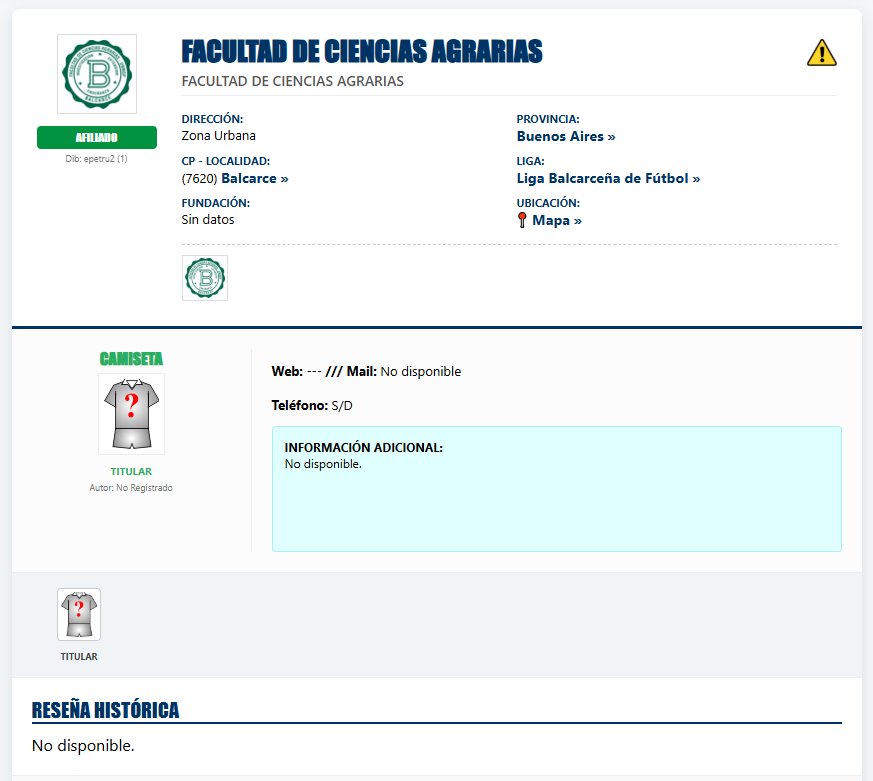Click the green Afiliado badge

pos(97,137)
